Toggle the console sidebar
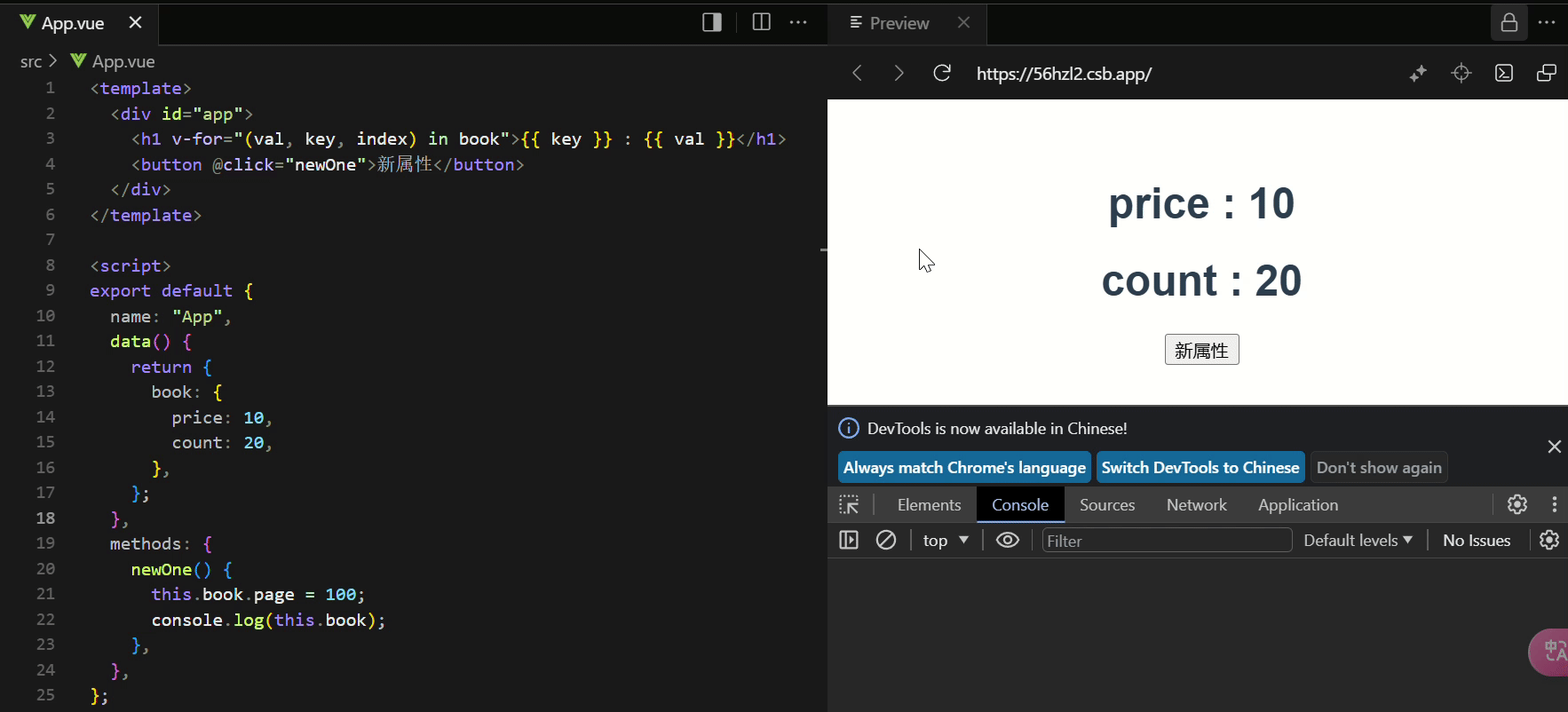The width and height of the screenshot is (1568, 712). coord(849,540)
